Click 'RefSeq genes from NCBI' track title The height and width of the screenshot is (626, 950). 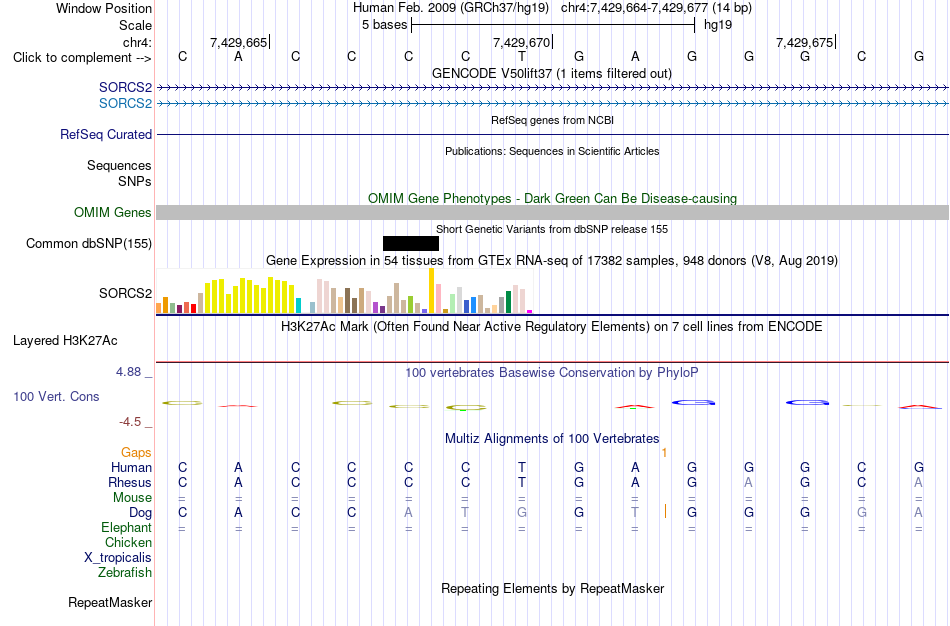(x=553, y=120)
